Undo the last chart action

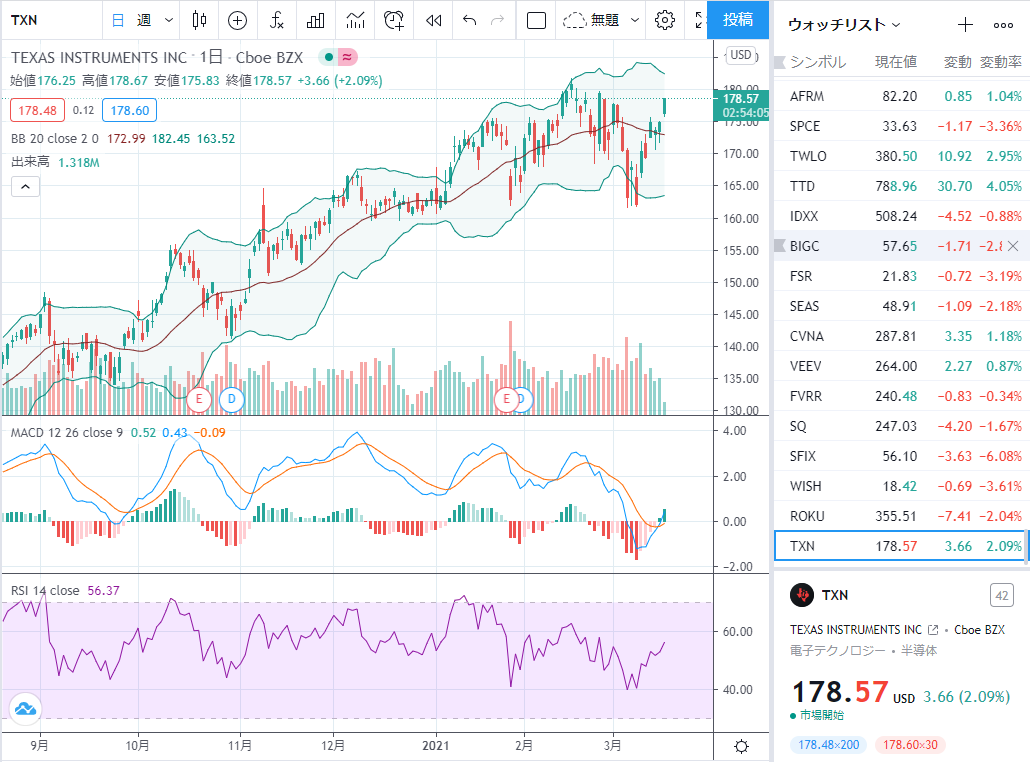pyautogui.click(x=469, y=20)
